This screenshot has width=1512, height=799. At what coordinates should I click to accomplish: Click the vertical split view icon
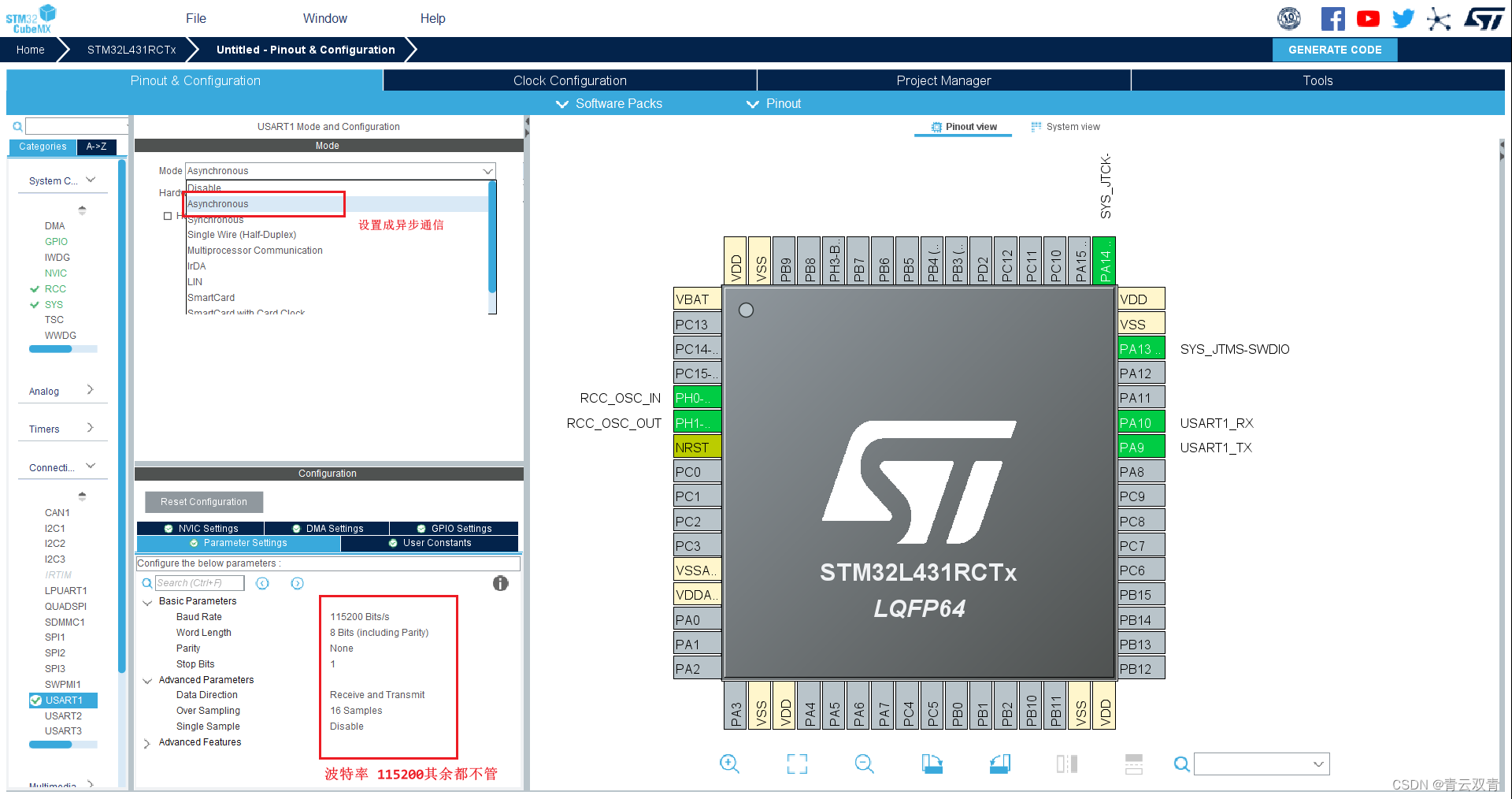[1067, 764]
